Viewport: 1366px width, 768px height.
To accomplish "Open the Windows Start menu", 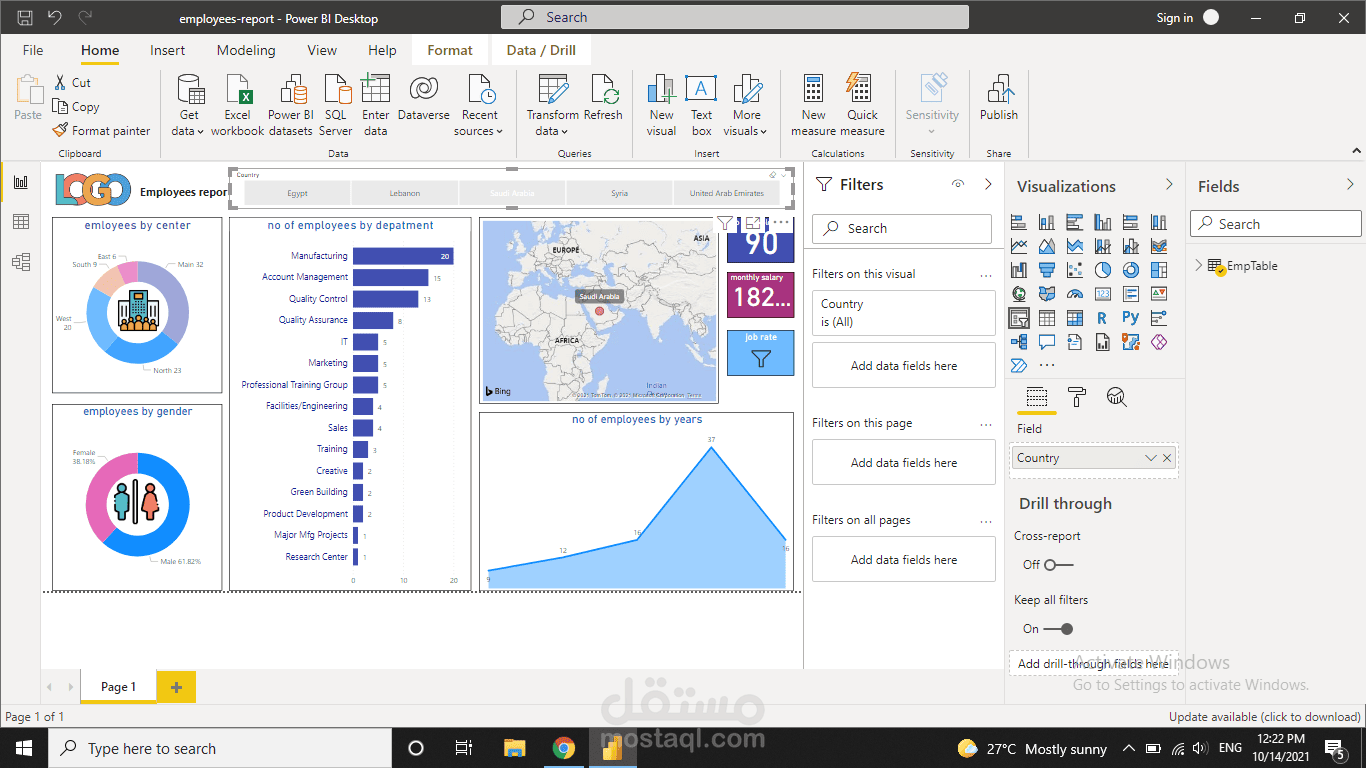I will tap(23, 748).
